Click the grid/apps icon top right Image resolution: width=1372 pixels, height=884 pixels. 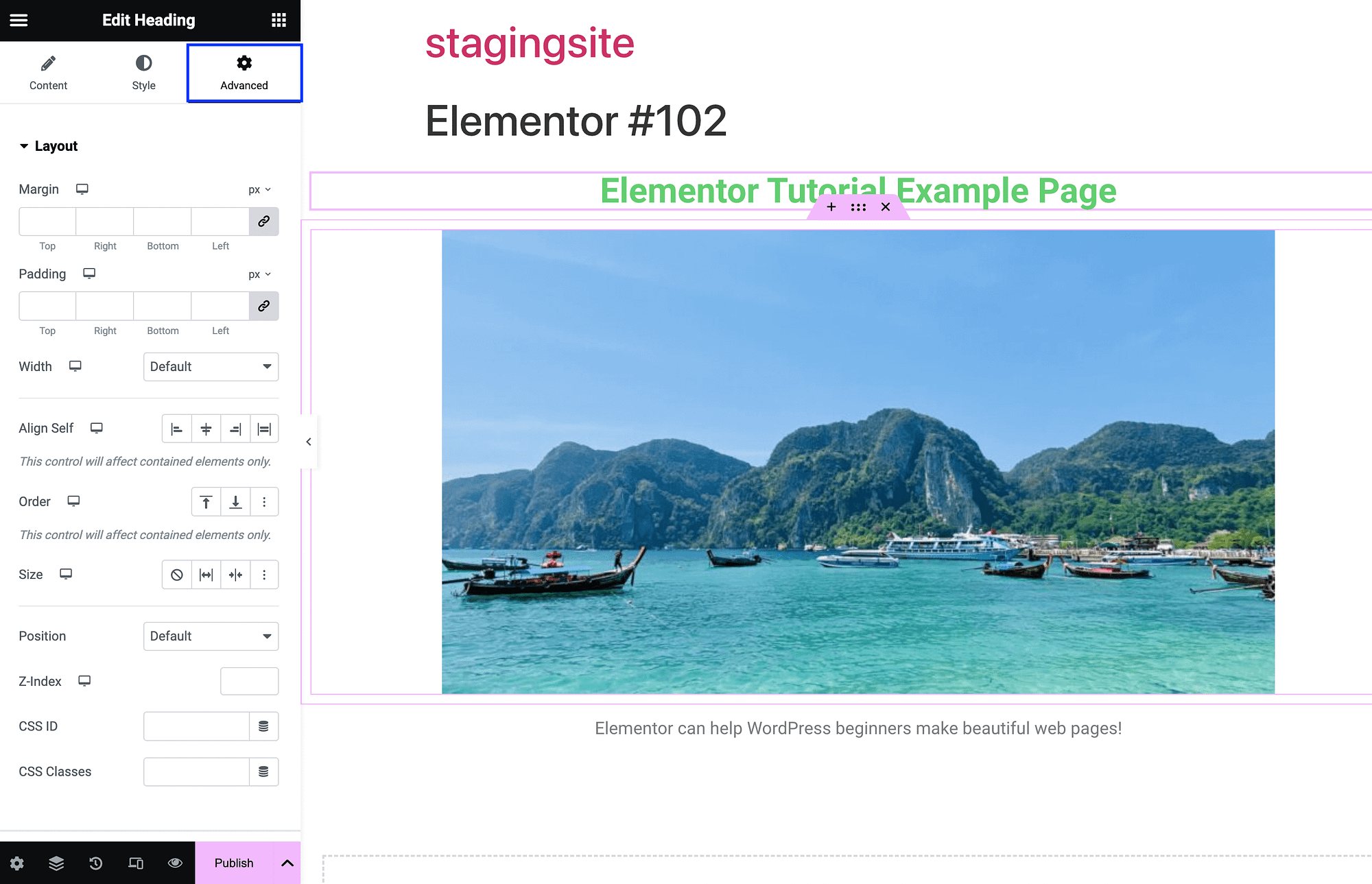pyautogui.click(x=278, y=20)
